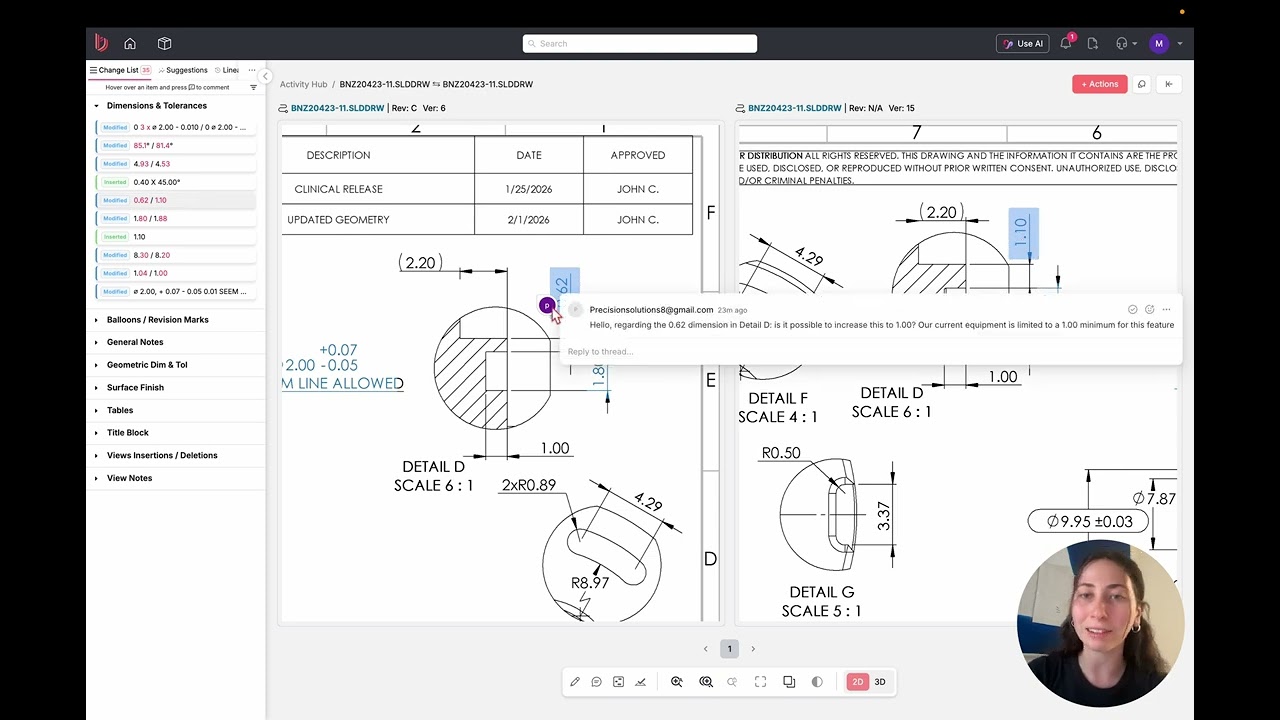Open right BNZ20423-11.SLDDRW Ver 15 link
The height and width of the screenshot is (720, 1280).
(x=794, y=108)
